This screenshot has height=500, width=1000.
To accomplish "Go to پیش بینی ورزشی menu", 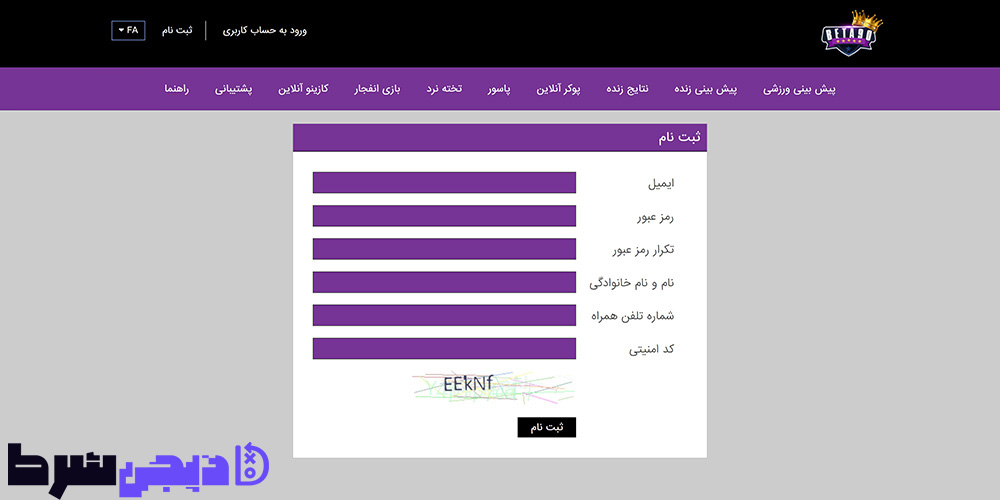I will point(799,89).
